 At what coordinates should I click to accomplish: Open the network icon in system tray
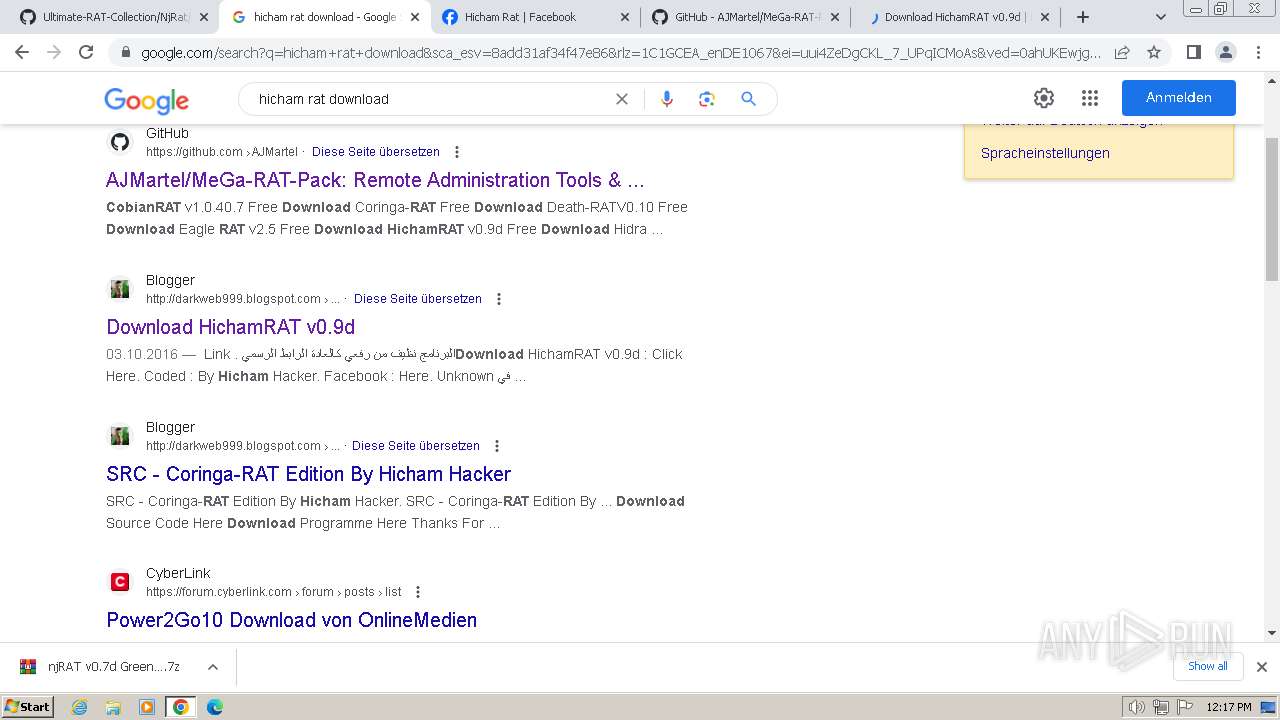coord(1161,707)
